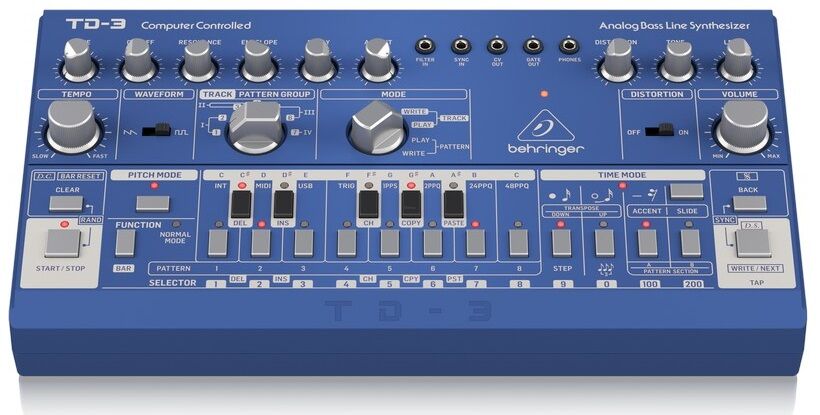
Task: Click the red LED above PITCH MODE button
Action: [x=153, y=186]
